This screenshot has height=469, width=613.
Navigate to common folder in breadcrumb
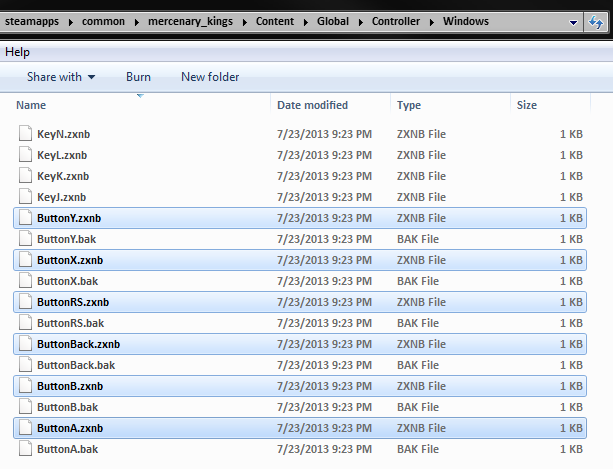coord(103,21)
